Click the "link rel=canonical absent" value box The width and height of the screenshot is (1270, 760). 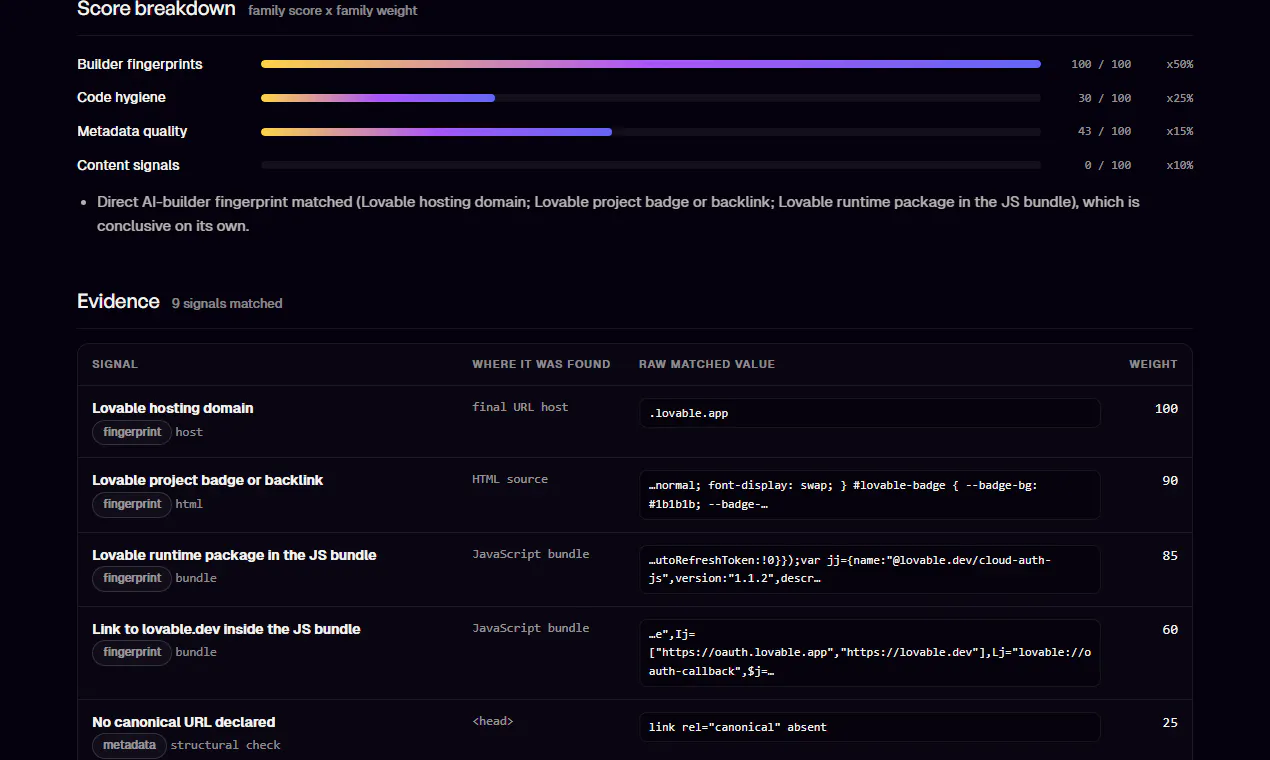(x=870, y=727)
